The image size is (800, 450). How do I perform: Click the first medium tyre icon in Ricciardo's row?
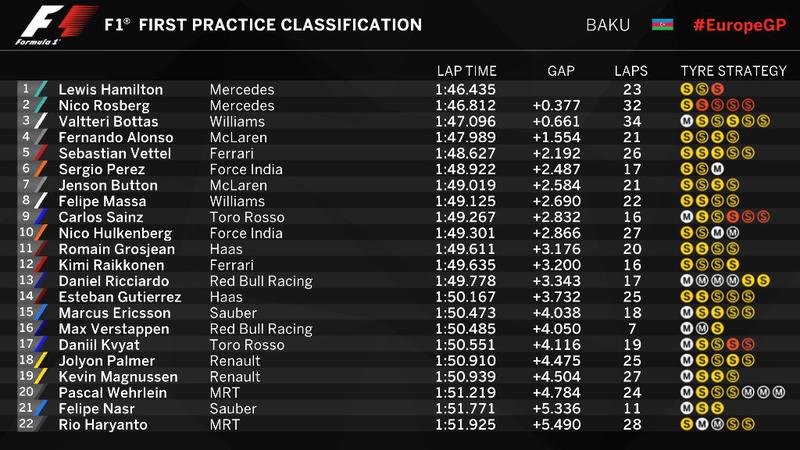(x=687, y=281)
